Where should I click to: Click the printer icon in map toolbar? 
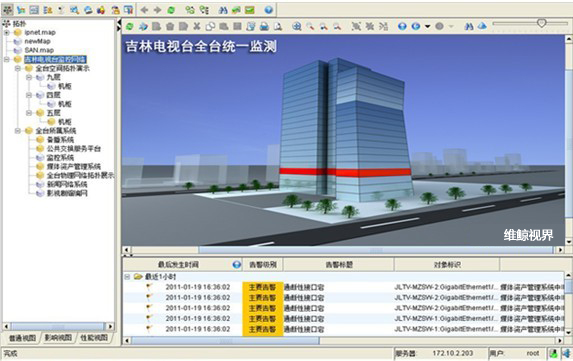[x=264, y=26]
